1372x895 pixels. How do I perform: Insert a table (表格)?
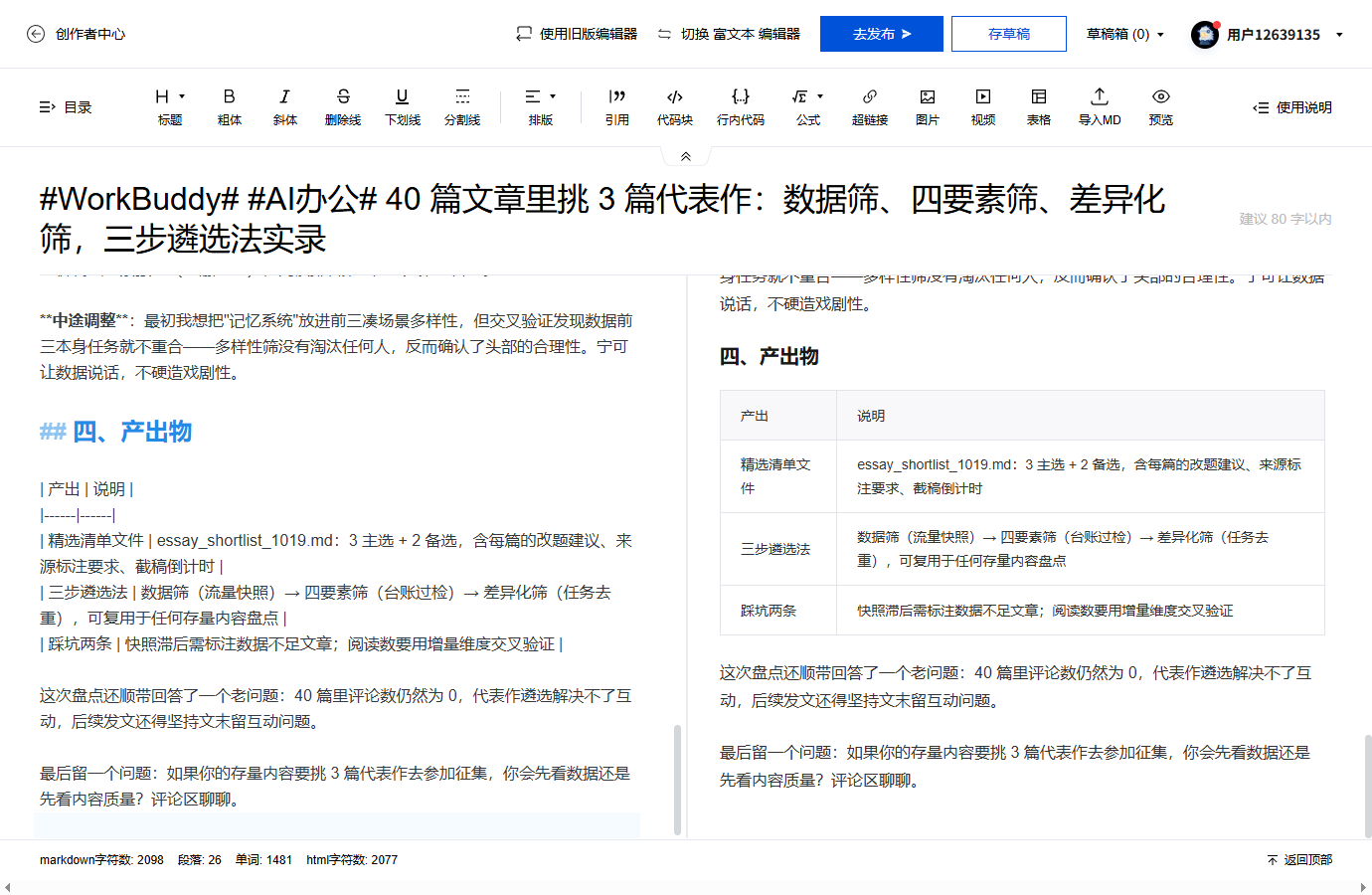coord(1039,106)
